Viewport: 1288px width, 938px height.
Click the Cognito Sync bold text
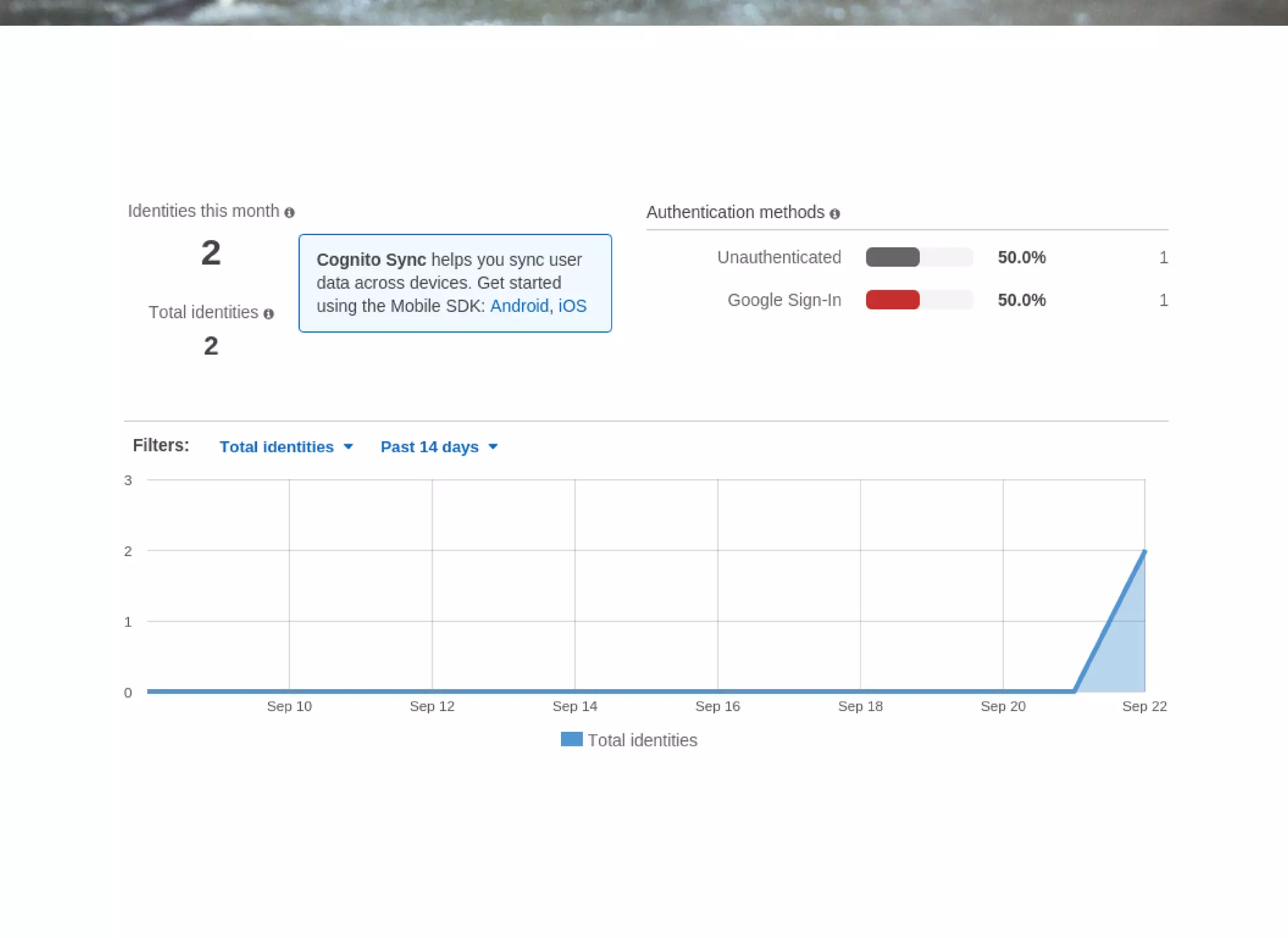pos(371,260)
